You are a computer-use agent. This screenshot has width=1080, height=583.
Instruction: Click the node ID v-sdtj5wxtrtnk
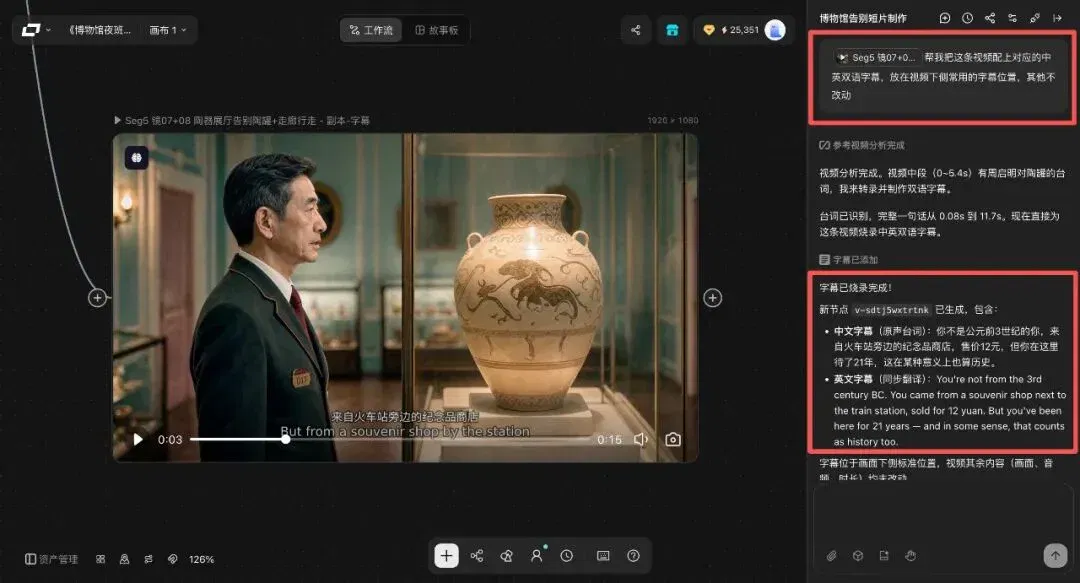coord(891,310)
